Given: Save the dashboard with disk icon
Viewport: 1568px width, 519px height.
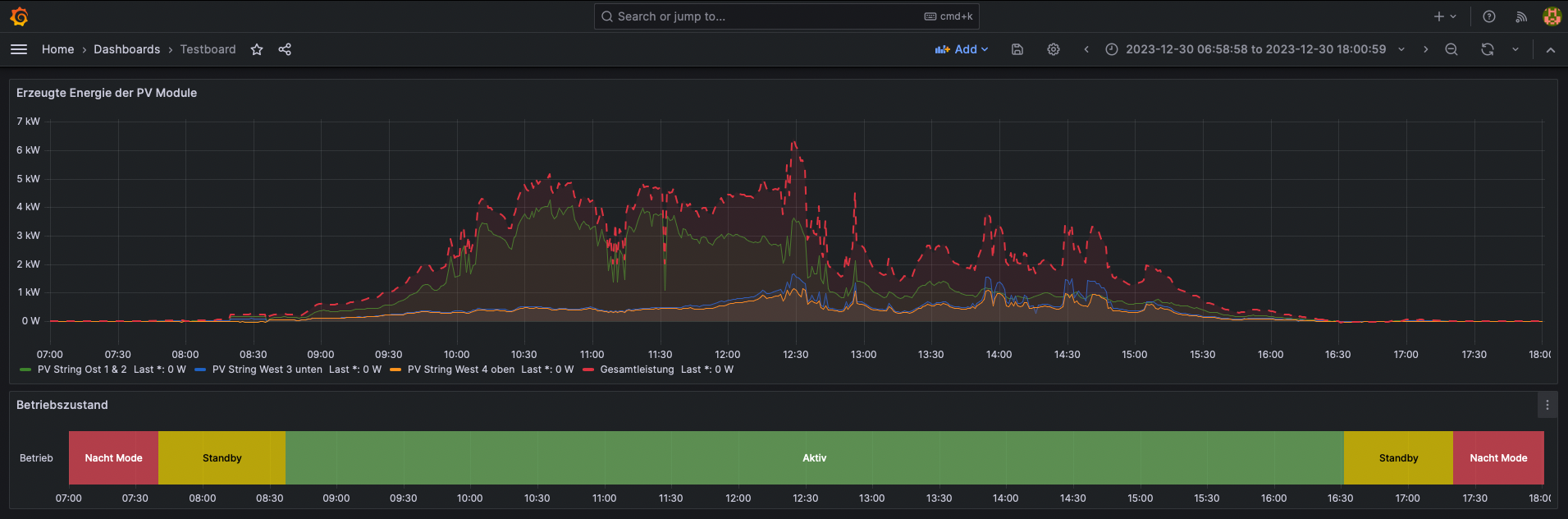Looking at the screenshot, I should (1017, 49).
